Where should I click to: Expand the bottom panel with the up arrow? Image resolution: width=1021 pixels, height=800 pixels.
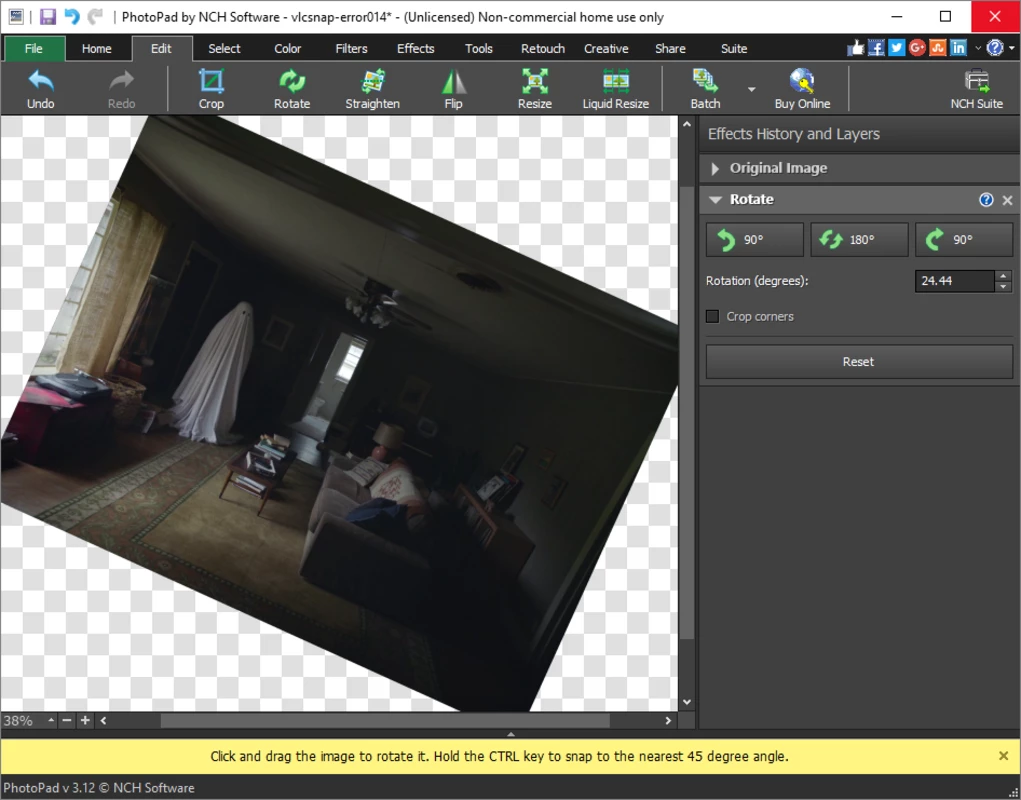coord(510,734)
